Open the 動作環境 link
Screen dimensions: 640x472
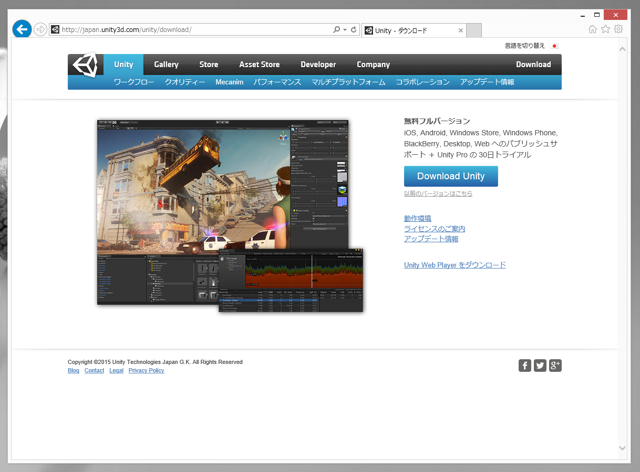[418, 218]
